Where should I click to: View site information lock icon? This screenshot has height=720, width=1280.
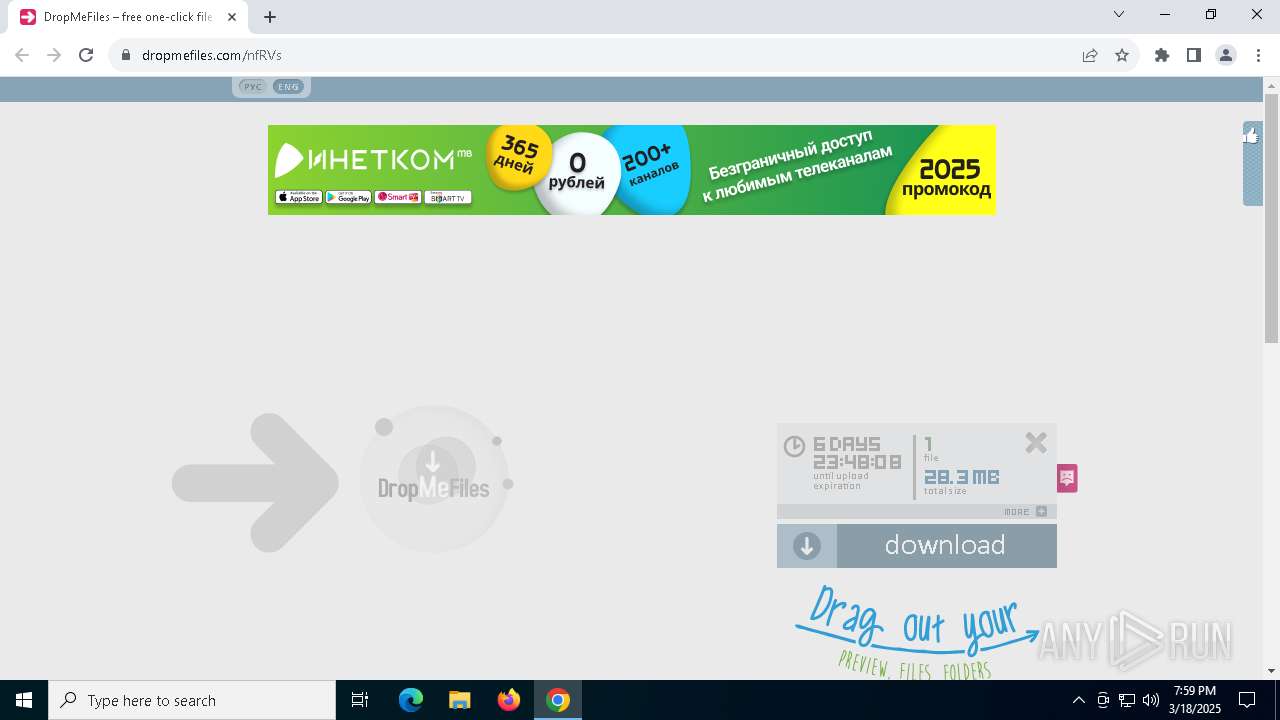[x=126, y=55]
